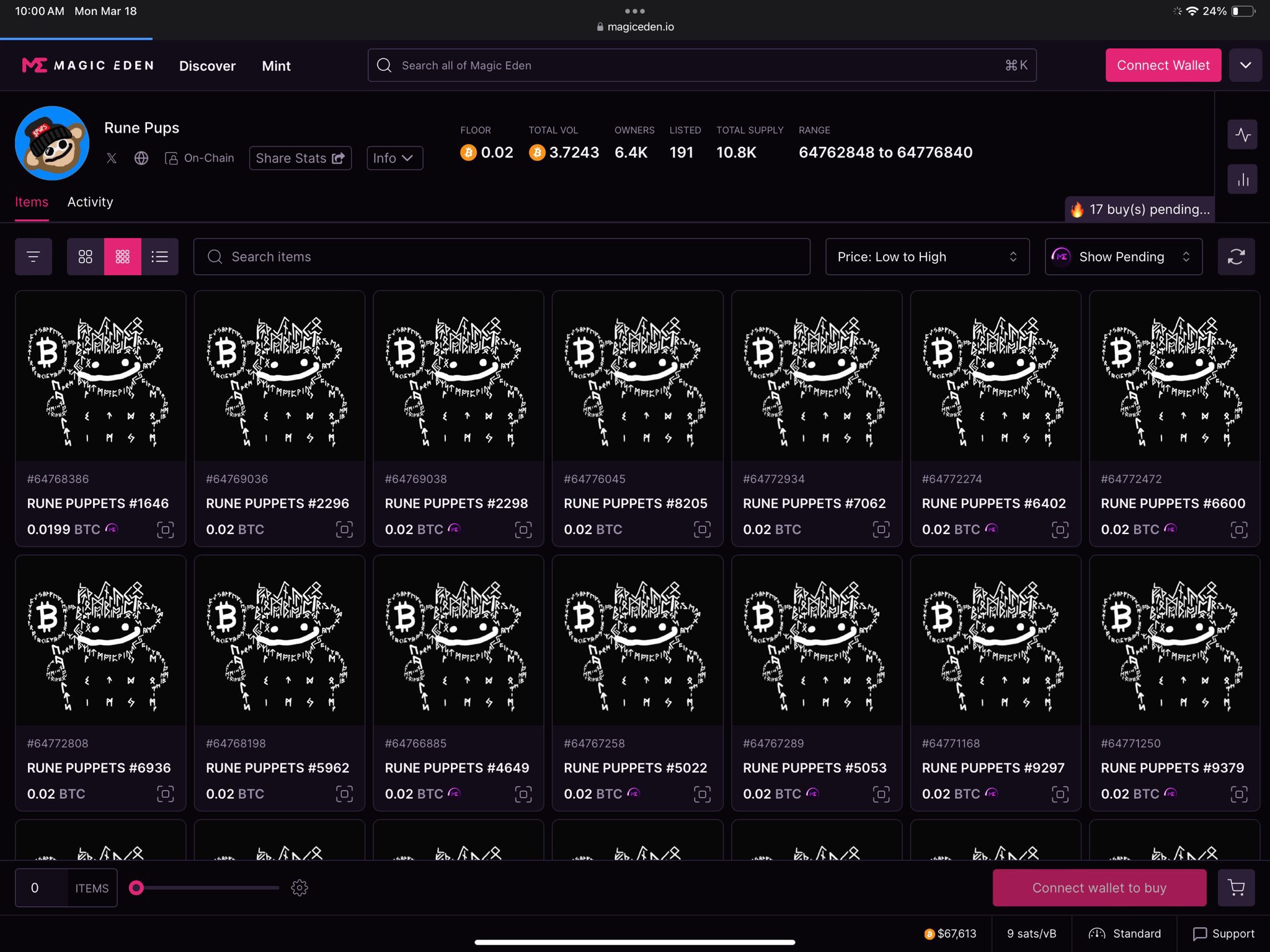Click the items count input box
1270x952 pixels.
(x=42, y=887)
